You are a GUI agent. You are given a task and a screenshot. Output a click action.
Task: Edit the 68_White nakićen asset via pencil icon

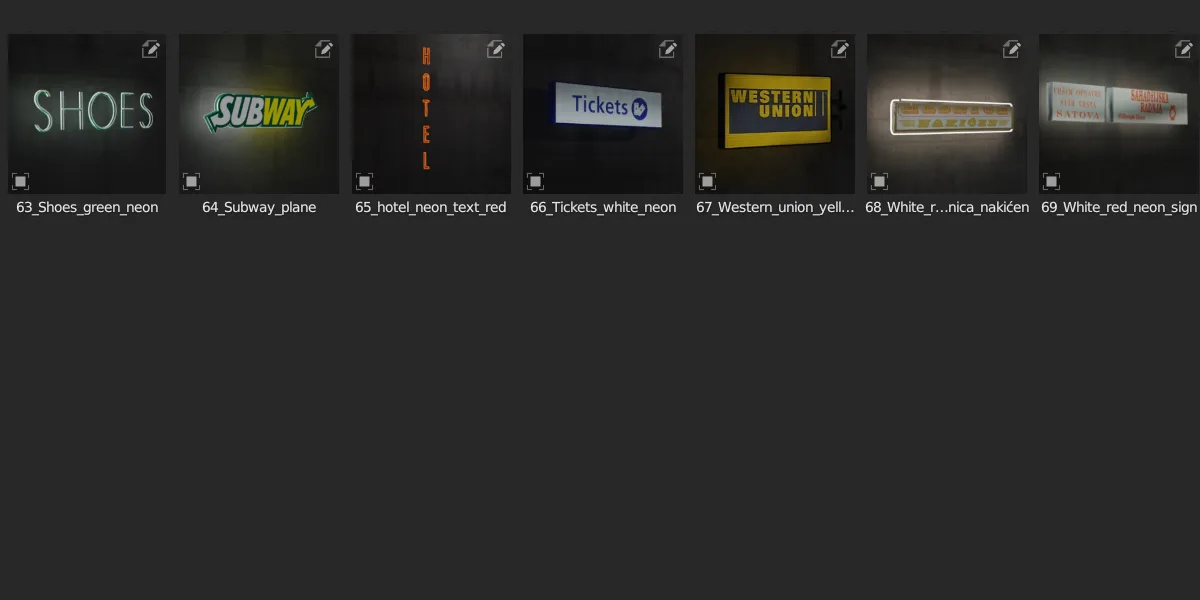click(x=1011, y=49)
